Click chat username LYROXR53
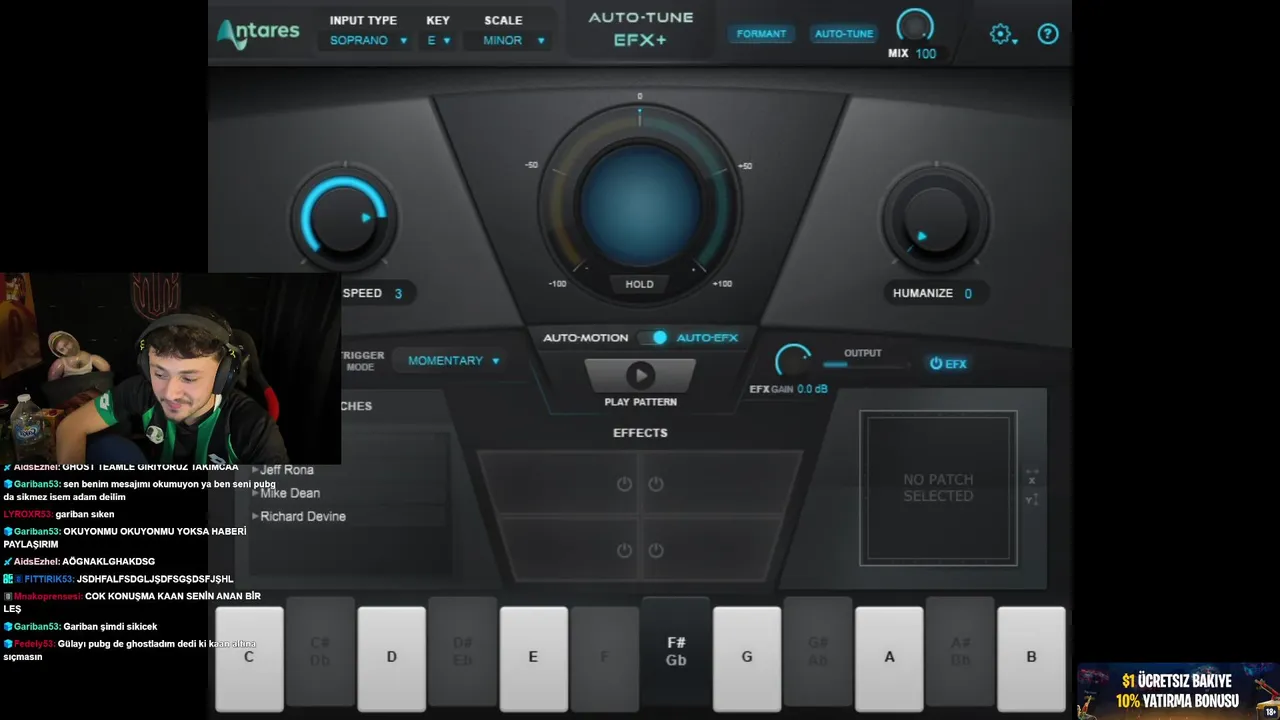Screen dimensions: 1280x720 click(27, 514)
